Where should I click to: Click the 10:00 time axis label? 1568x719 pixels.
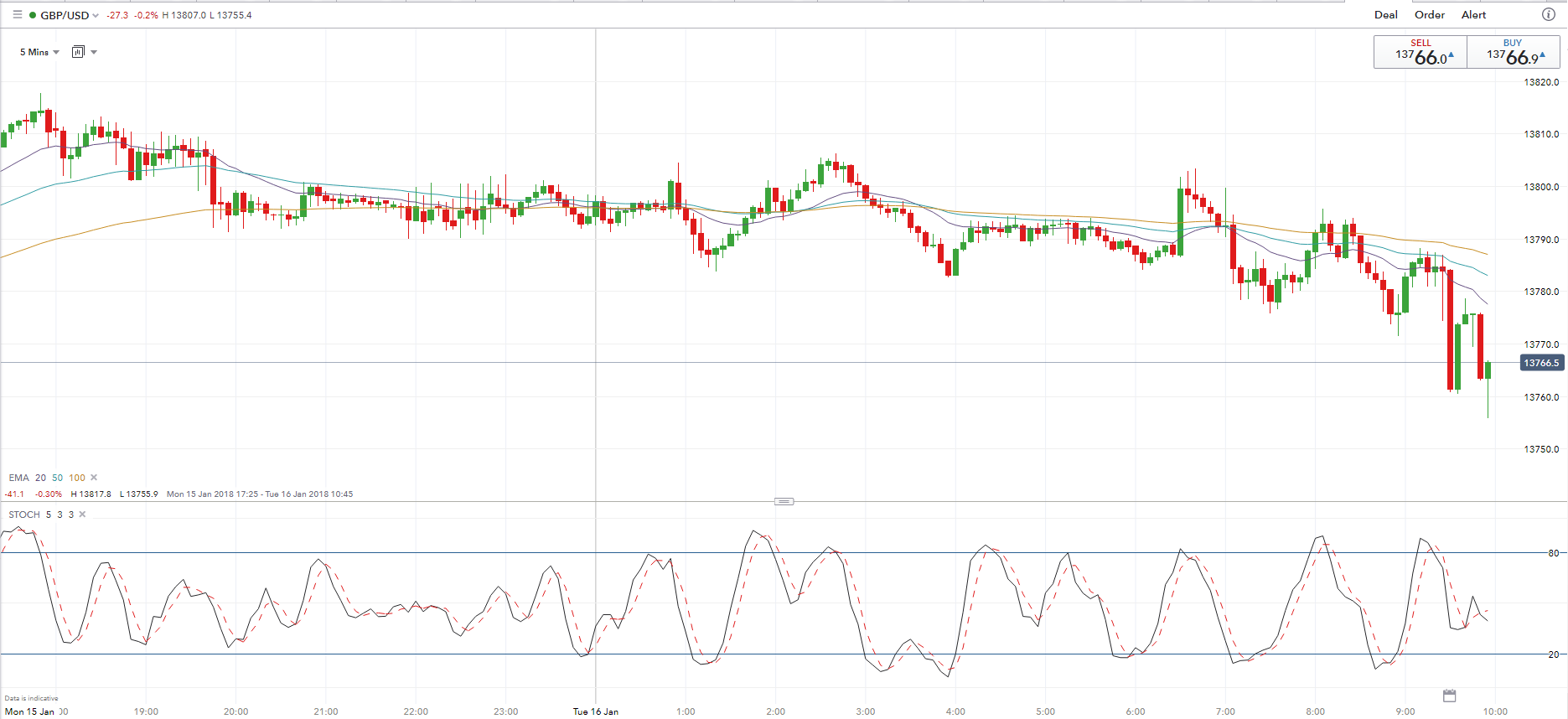pos(1495,711)
